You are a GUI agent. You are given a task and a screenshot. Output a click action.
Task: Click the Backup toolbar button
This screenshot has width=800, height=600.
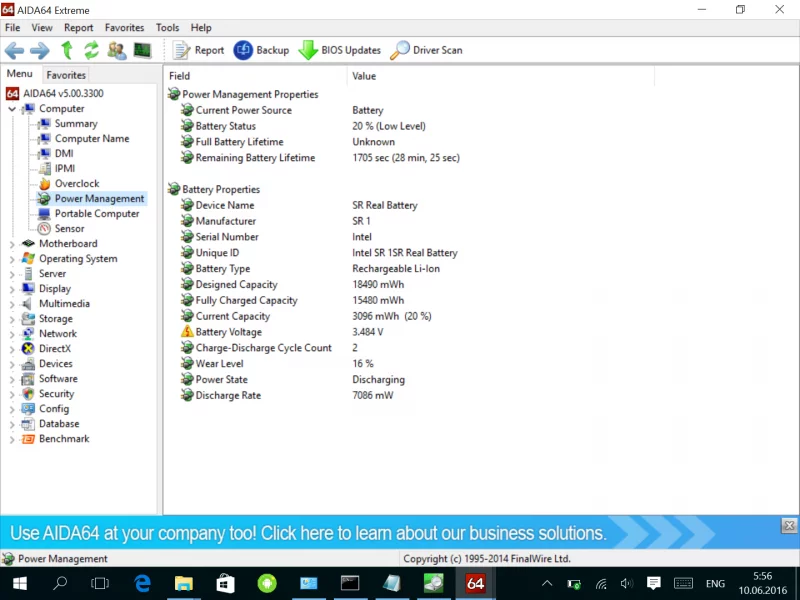261,50
